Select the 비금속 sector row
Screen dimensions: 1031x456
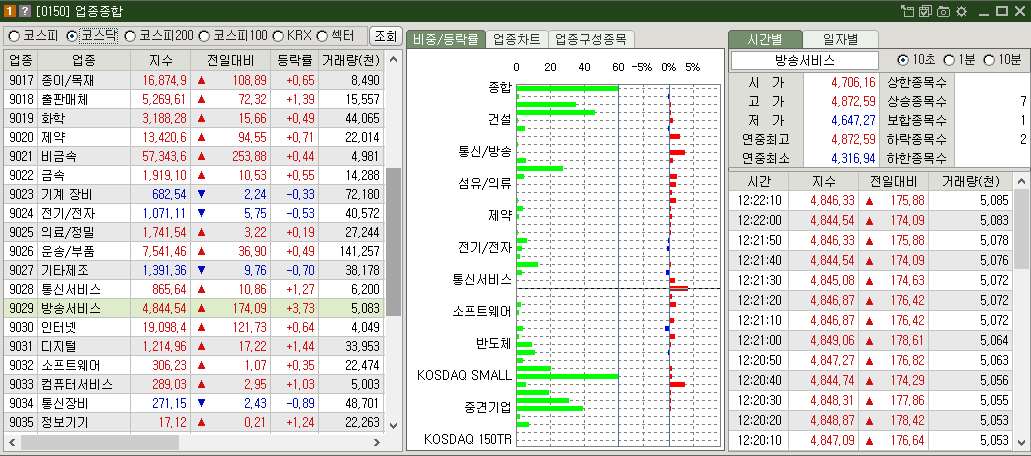click(x=195, y=156)
